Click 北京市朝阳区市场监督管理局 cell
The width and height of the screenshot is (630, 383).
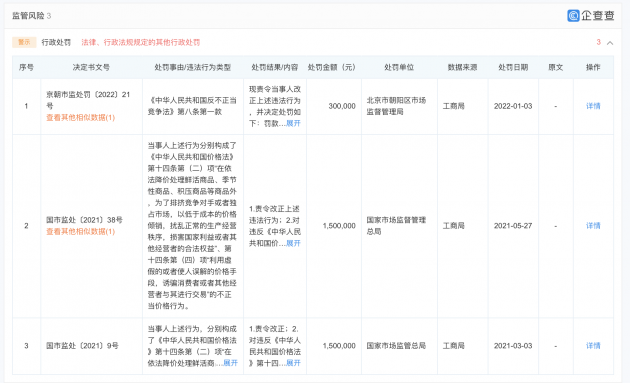tap(396, 106)
